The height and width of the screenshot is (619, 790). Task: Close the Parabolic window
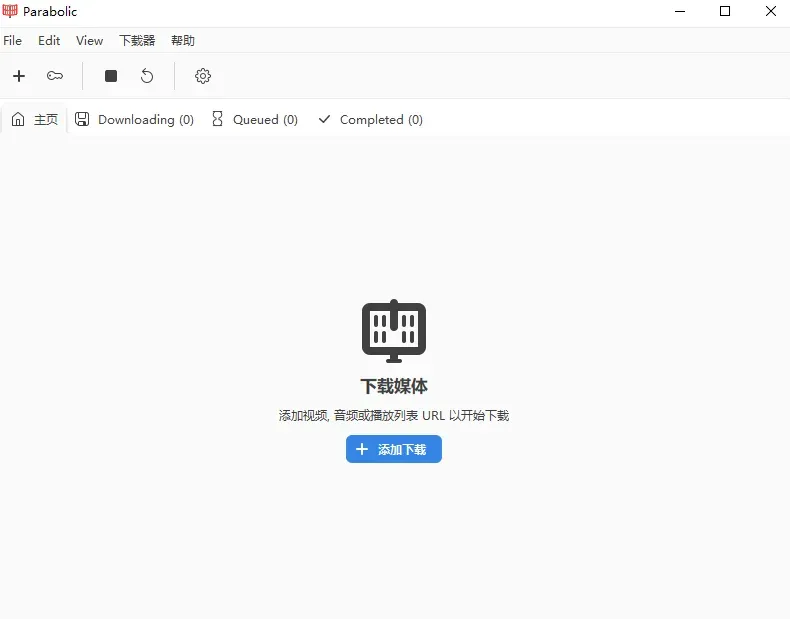tap(770, 11)
